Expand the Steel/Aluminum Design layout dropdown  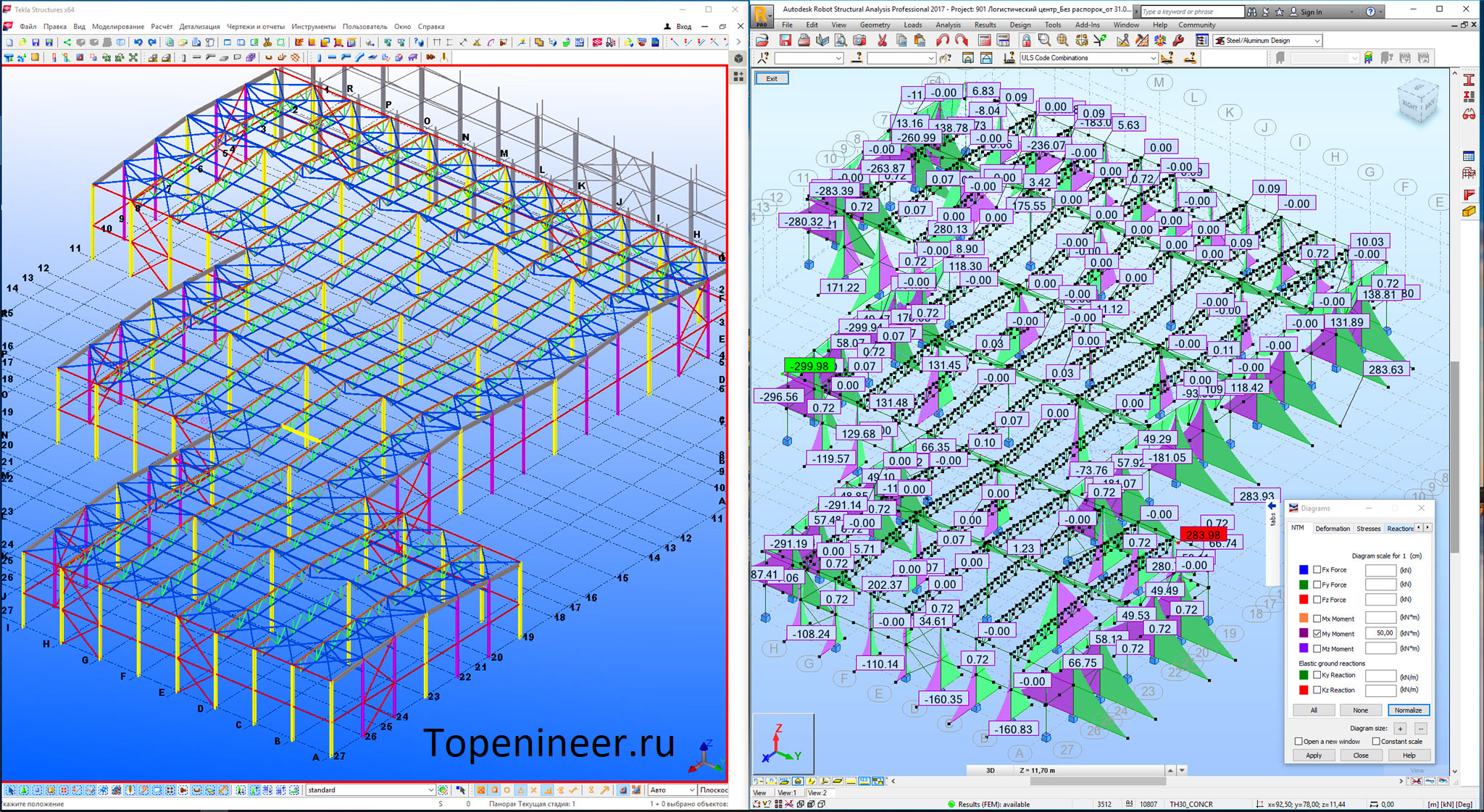click(x=1317, y=41)
